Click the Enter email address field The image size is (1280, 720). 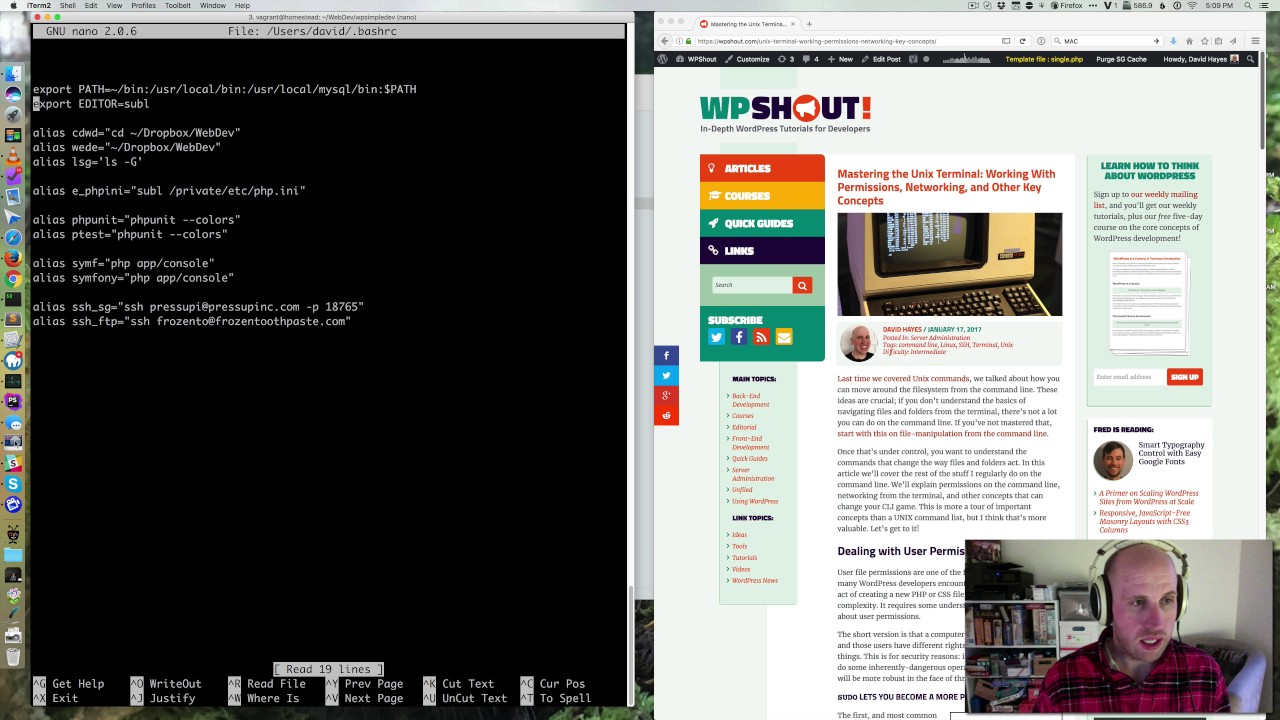coord(1129,377)
